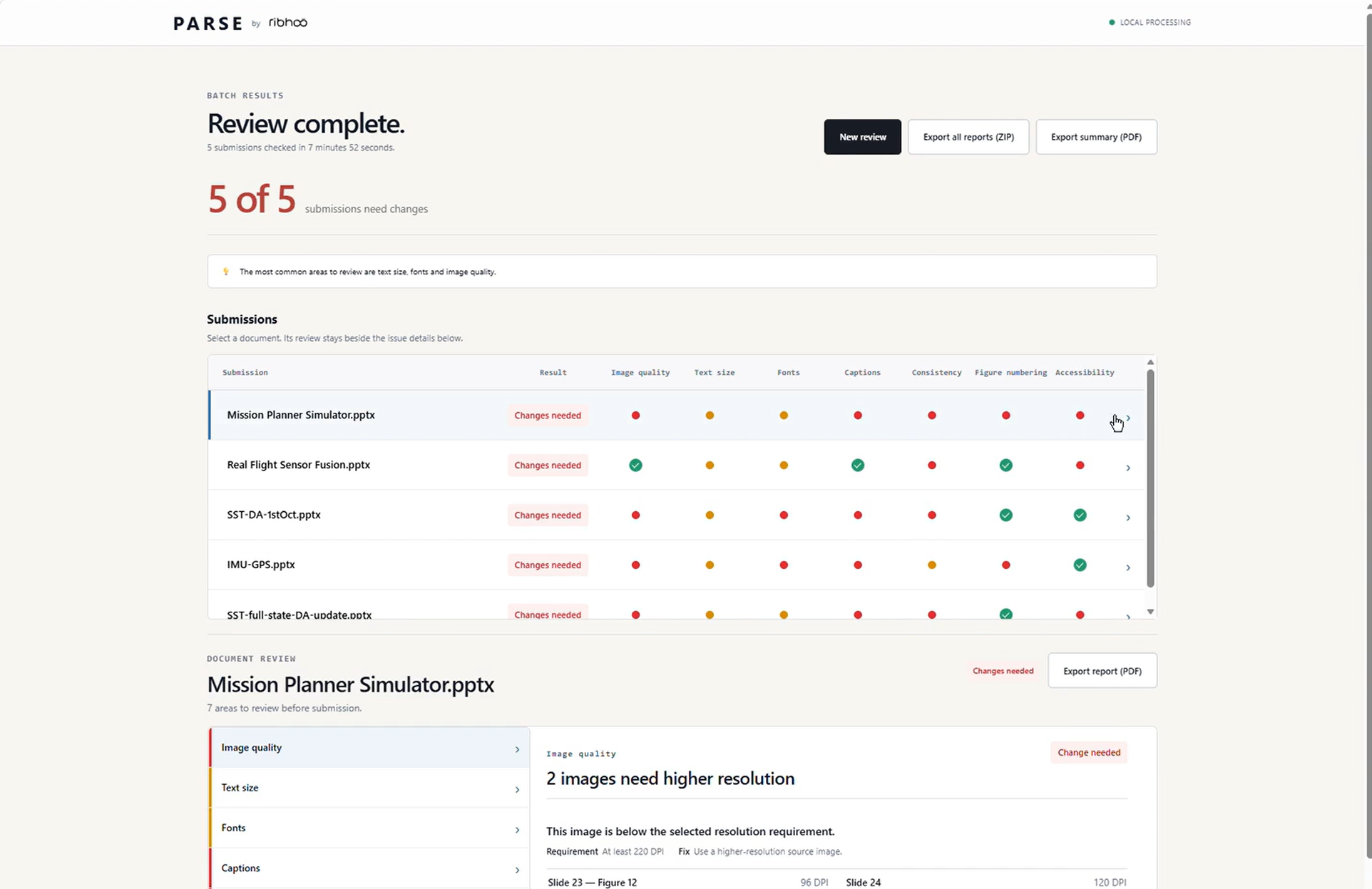This screenshot has width=1372, height=889.
Task: Select SST-full-state-DA-update.pptx filename
Action: [x=299, y=615]
